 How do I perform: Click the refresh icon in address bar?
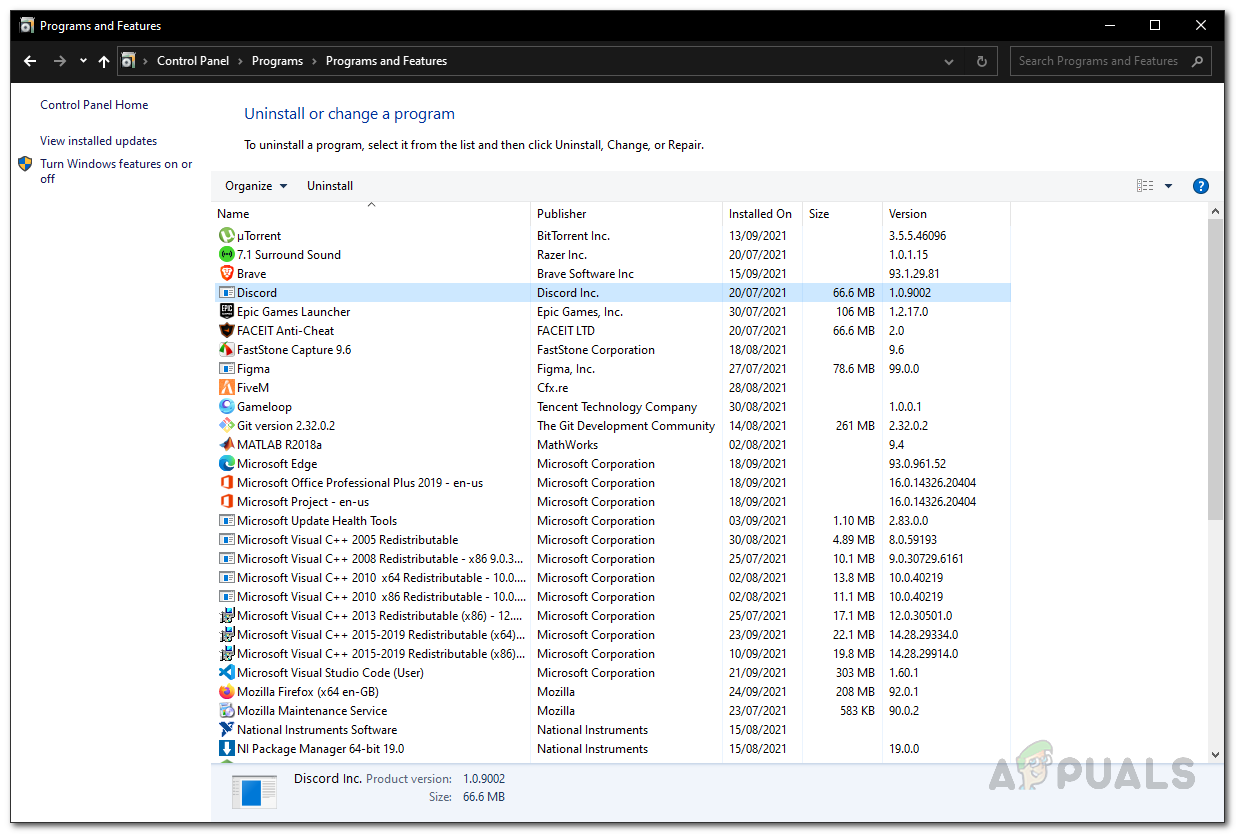pyautogui.click(x=981, y=61)
